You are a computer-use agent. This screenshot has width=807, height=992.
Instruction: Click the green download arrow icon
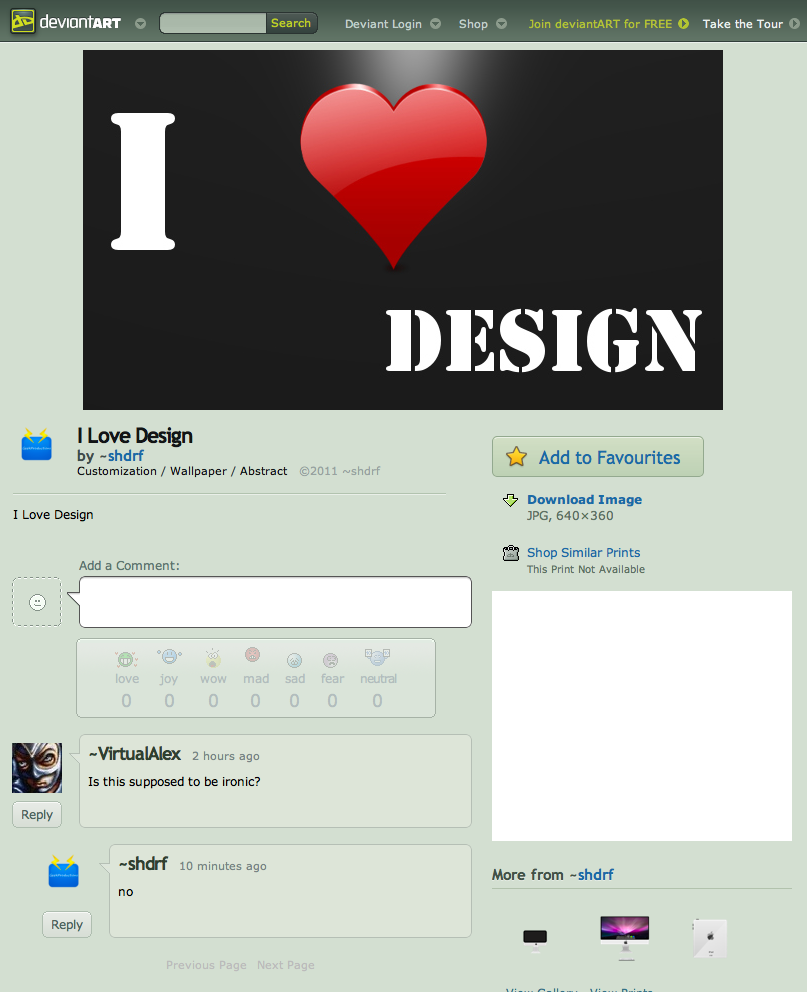510,500
